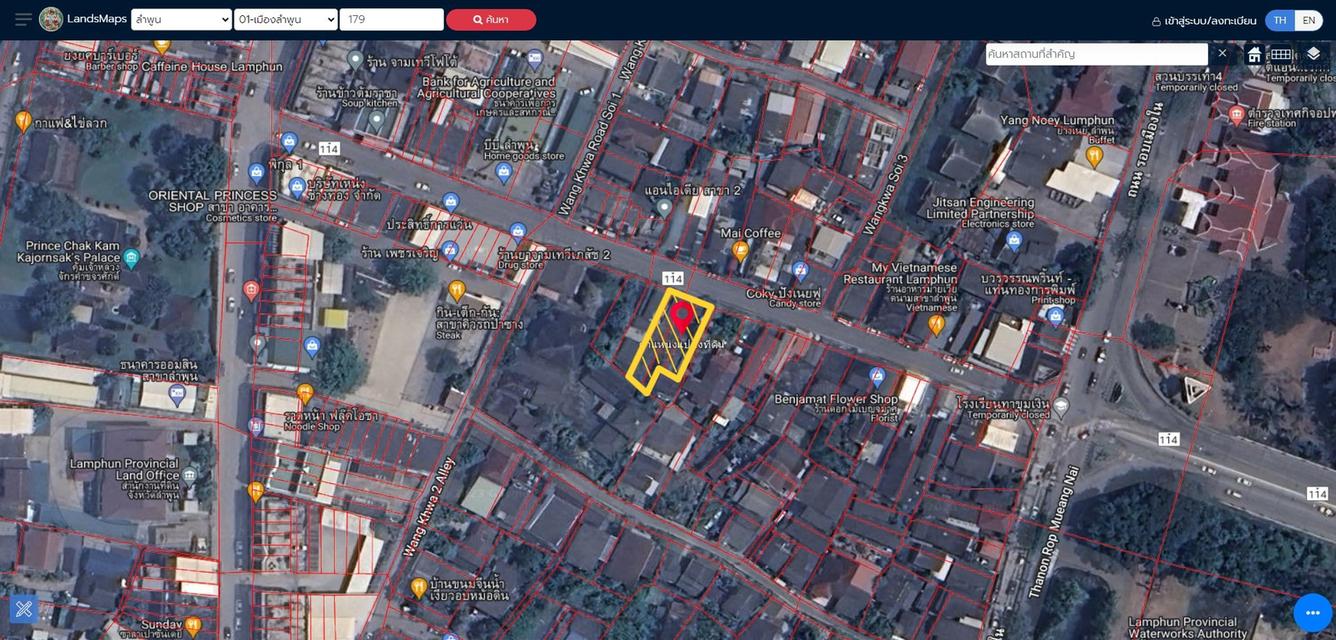Clear the place search with the X icon
This screenshot has height=640, width=1336.
[x=1222, y=53]
